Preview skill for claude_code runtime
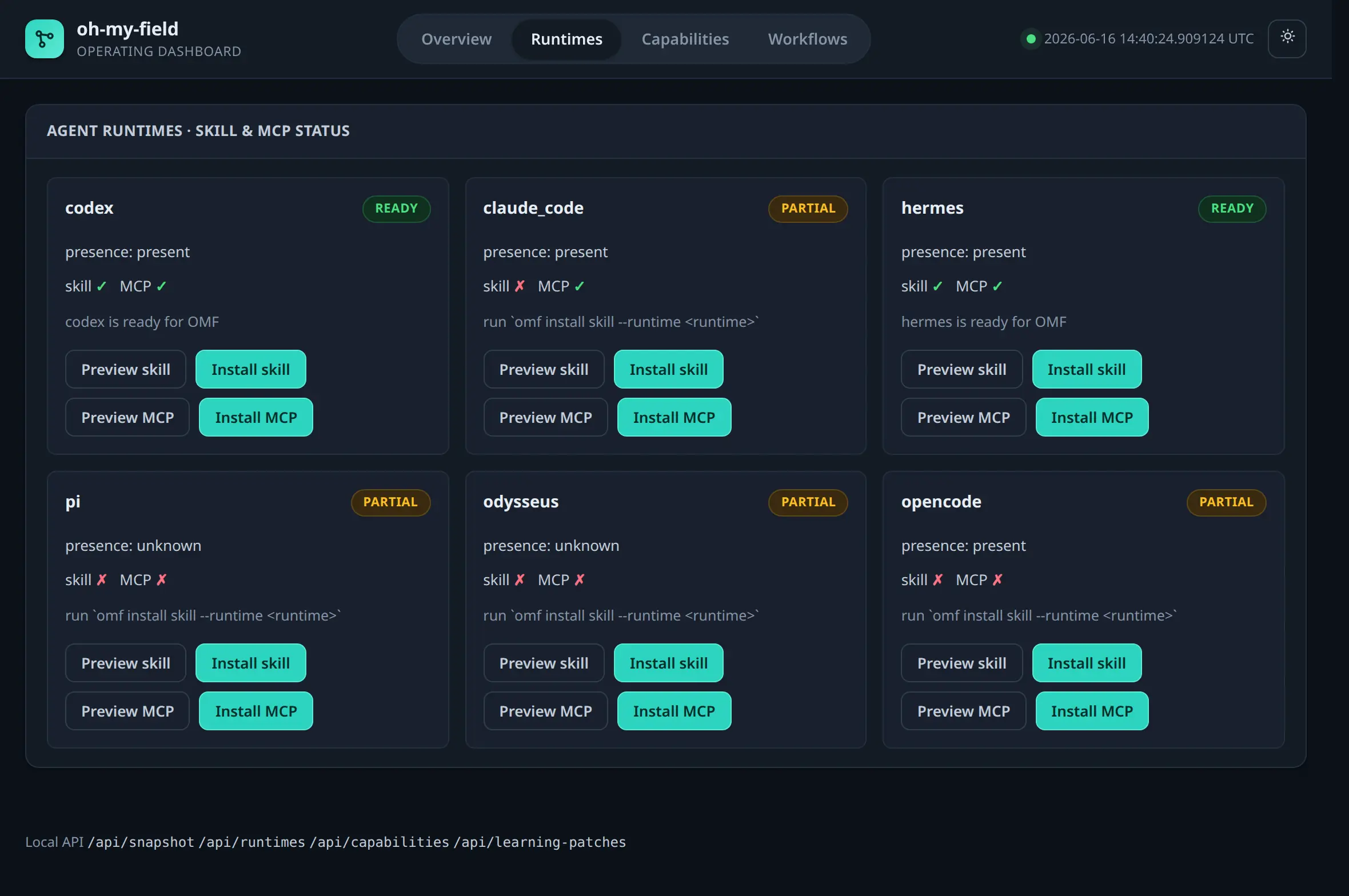 tap(544, 369)
